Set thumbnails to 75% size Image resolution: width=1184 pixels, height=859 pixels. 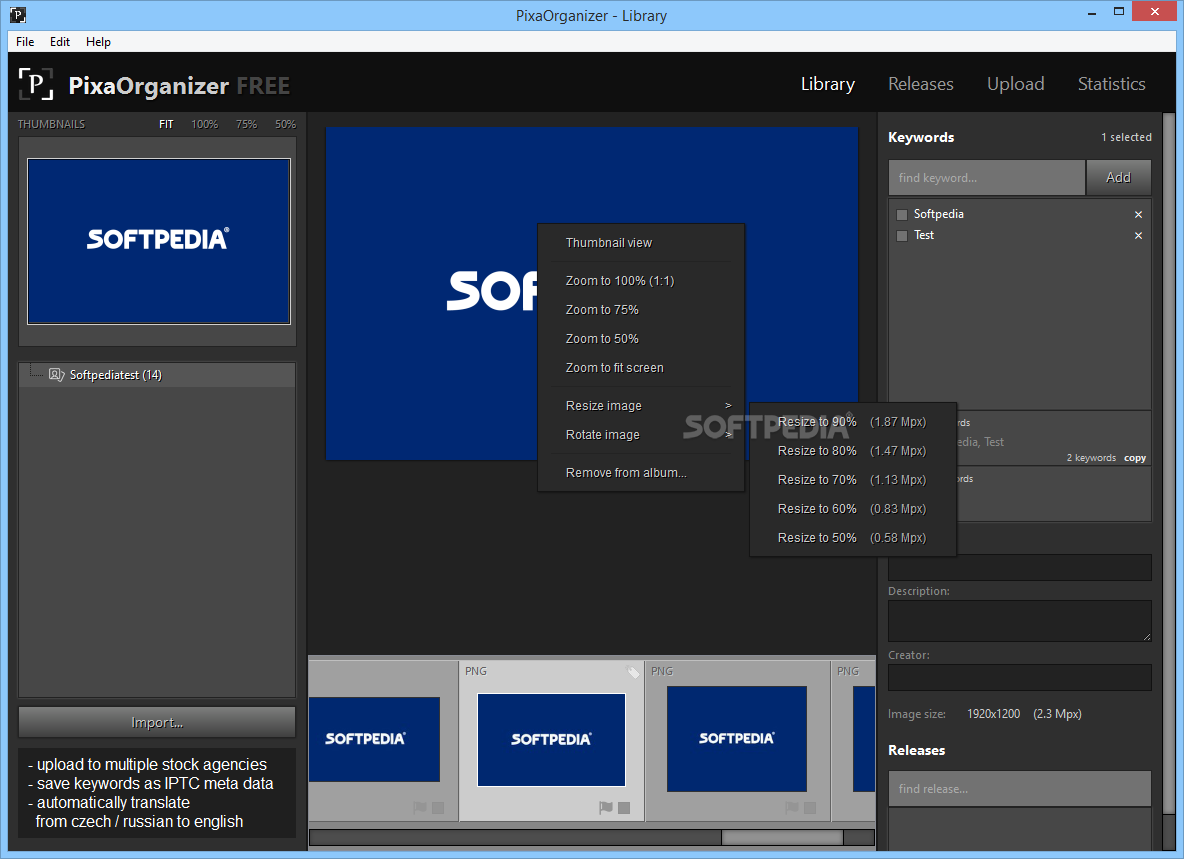point(246,124)
